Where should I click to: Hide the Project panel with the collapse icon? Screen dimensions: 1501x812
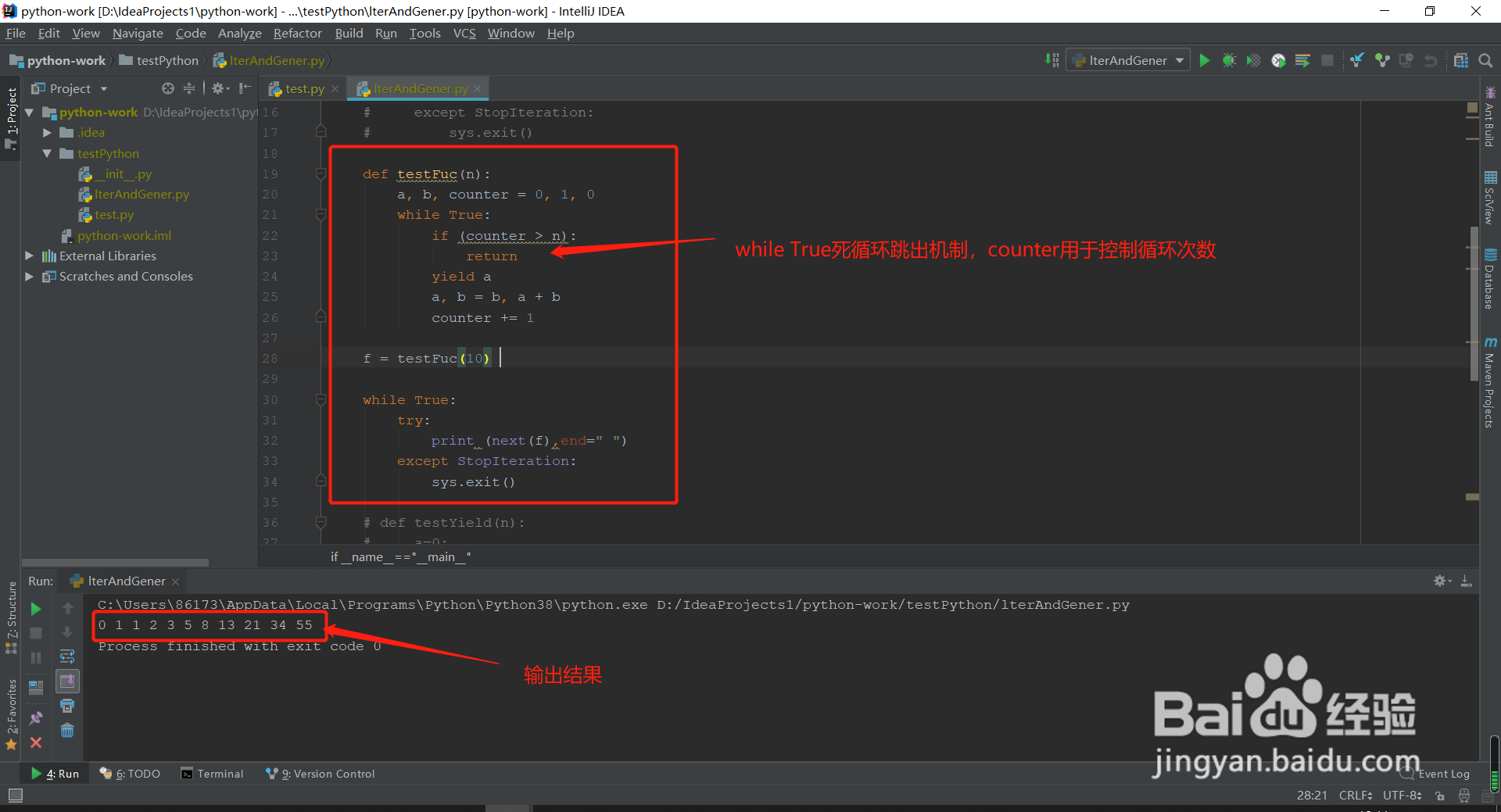pos(245,88)
